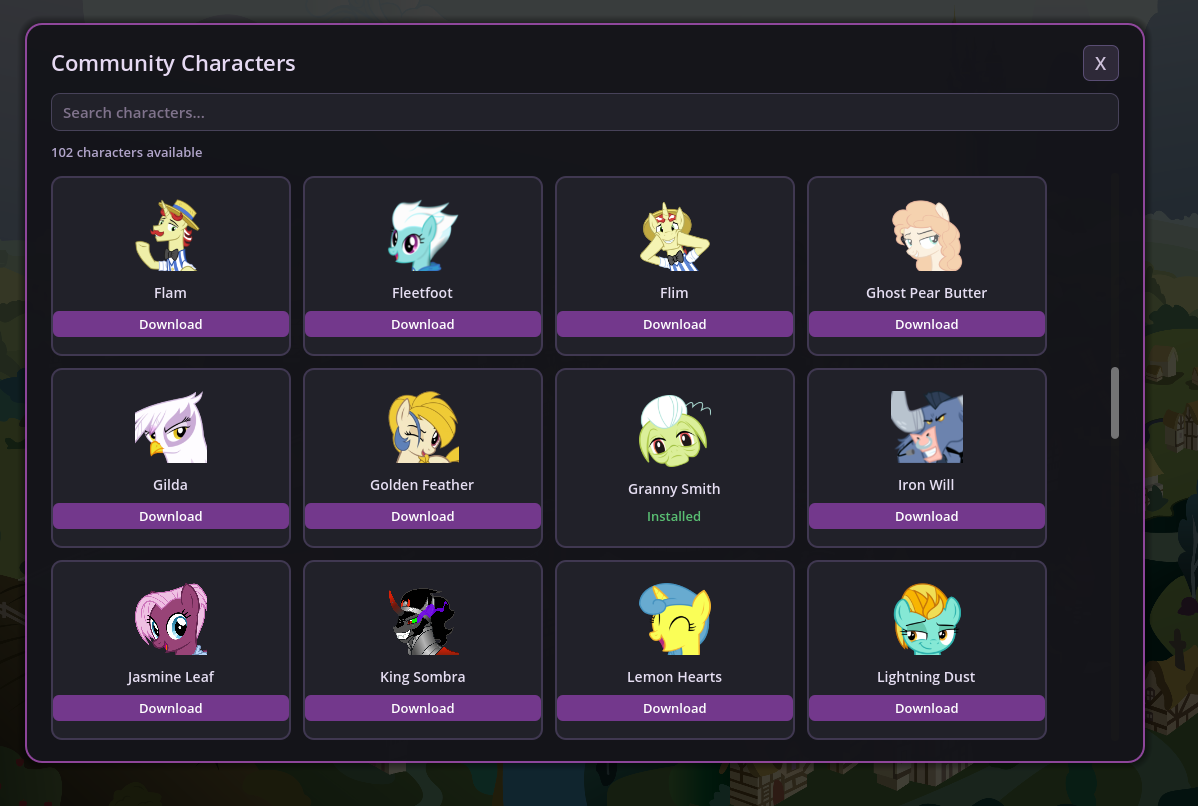Click the Granny Smith name label

click(674, 488)
